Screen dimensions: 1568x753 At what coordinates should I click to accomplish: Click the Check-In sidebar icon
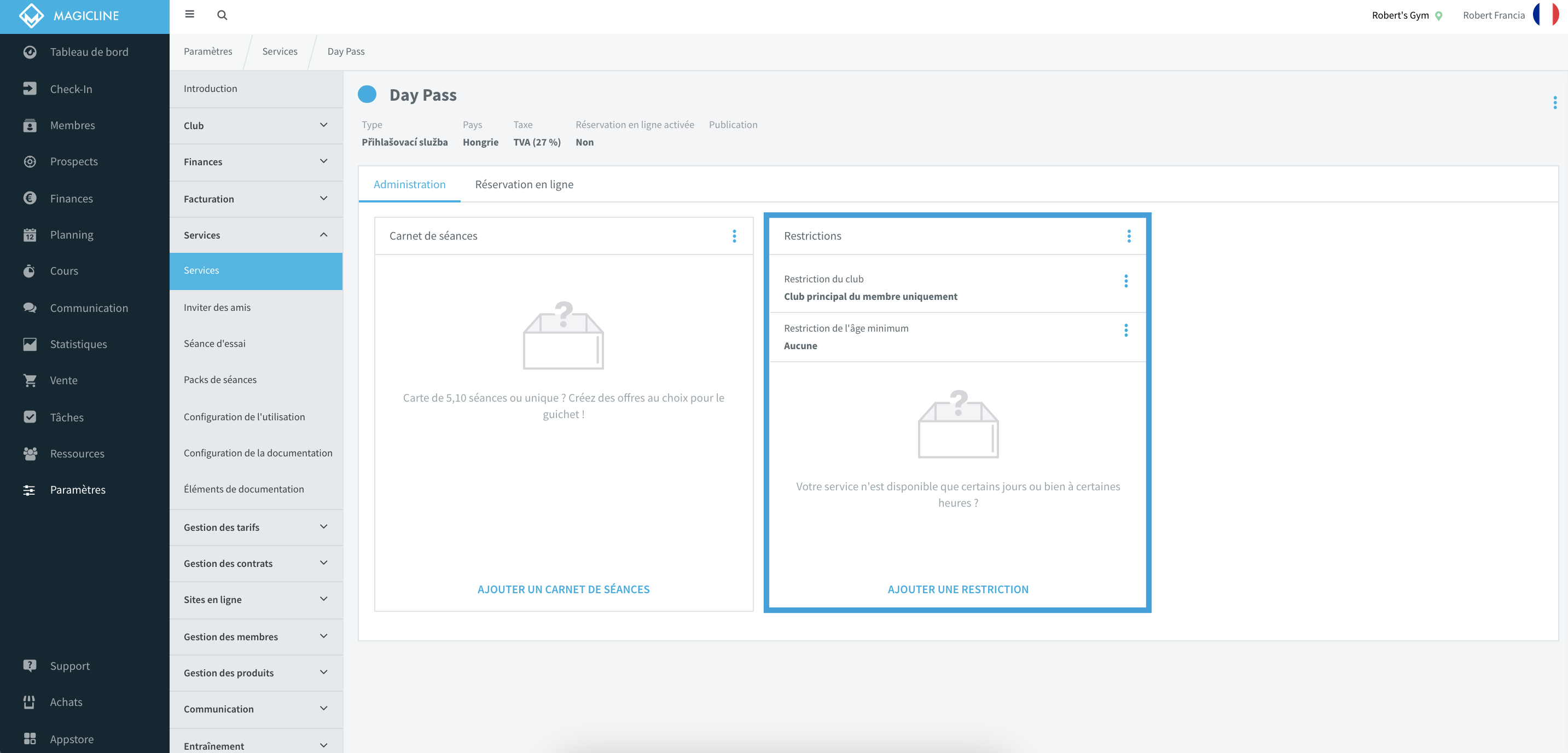point(29,88)
